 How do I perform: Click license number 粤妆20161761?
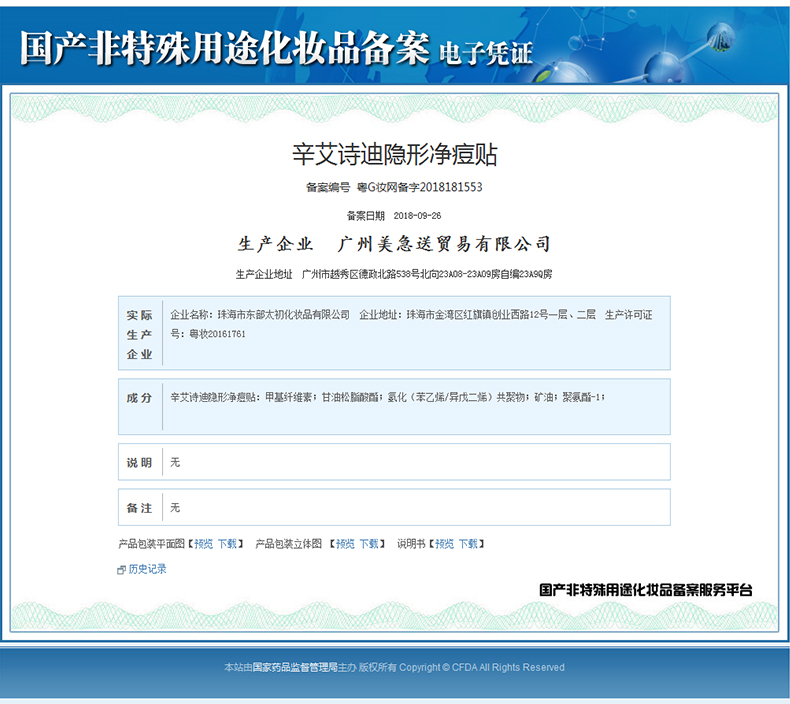(217, 334)
